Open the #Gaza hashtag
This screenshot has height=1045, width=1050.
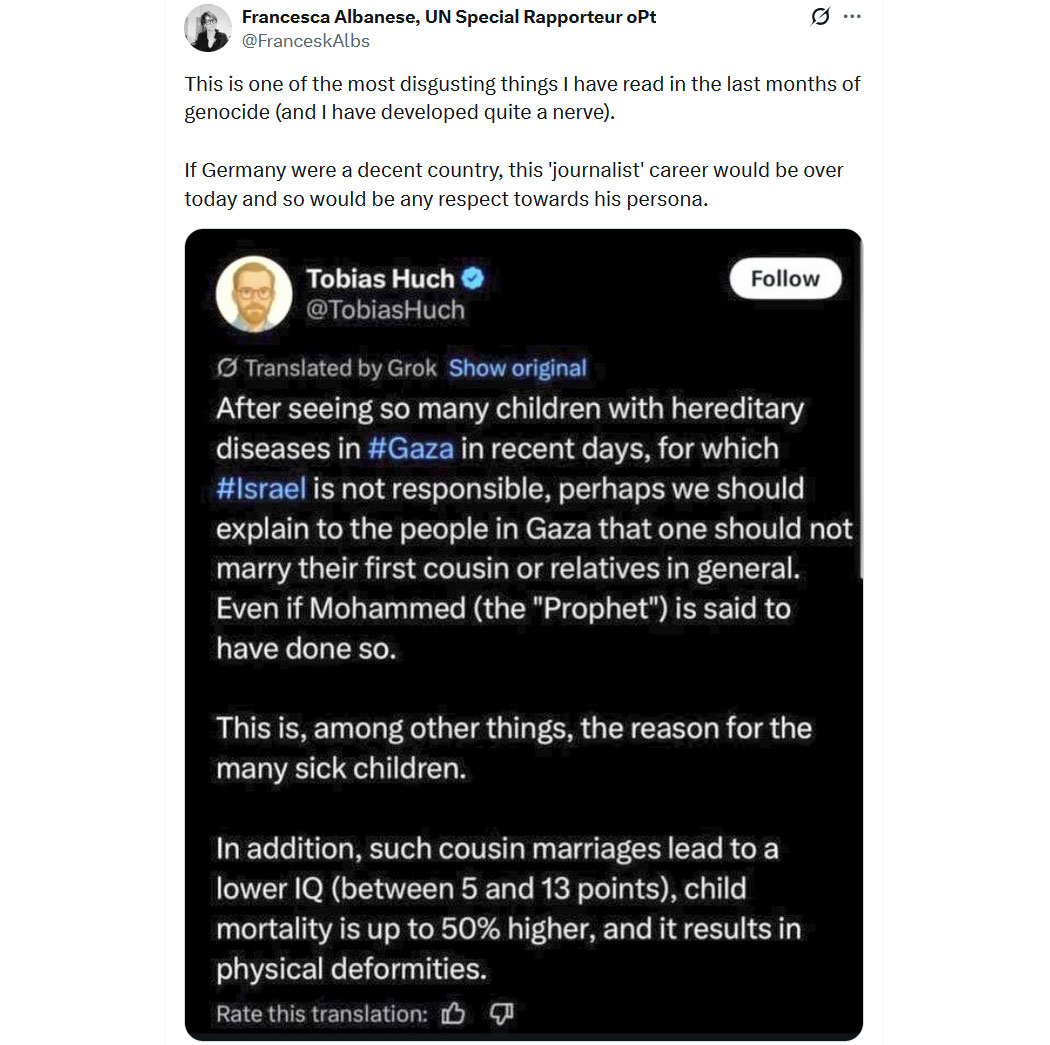pos(410,449)
